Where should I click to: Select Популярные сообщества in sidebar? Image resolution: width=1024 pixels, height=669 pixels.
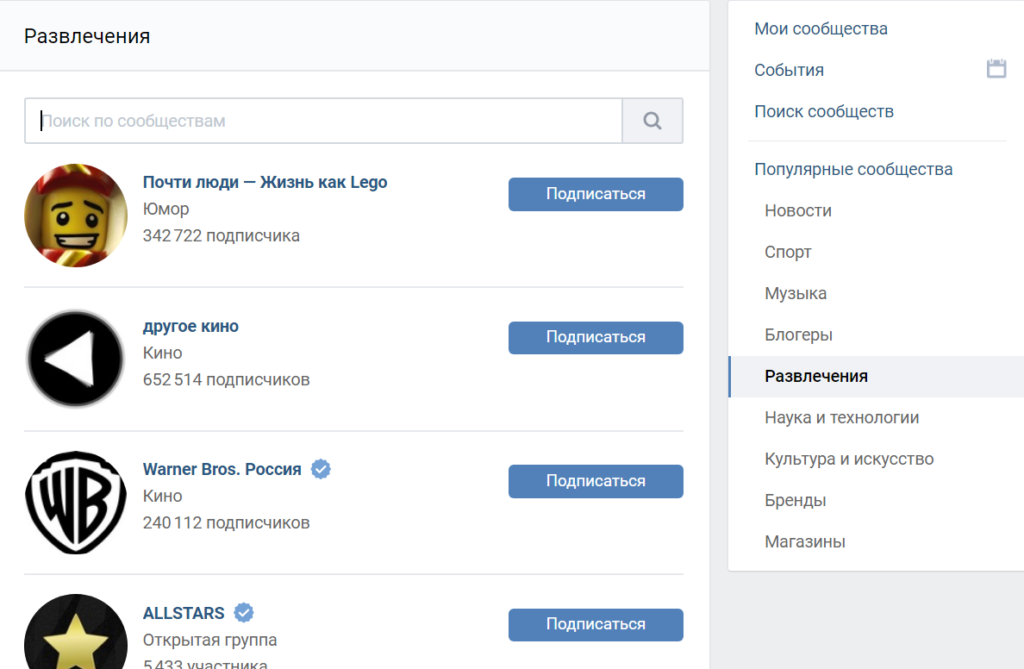pos(854,169)
